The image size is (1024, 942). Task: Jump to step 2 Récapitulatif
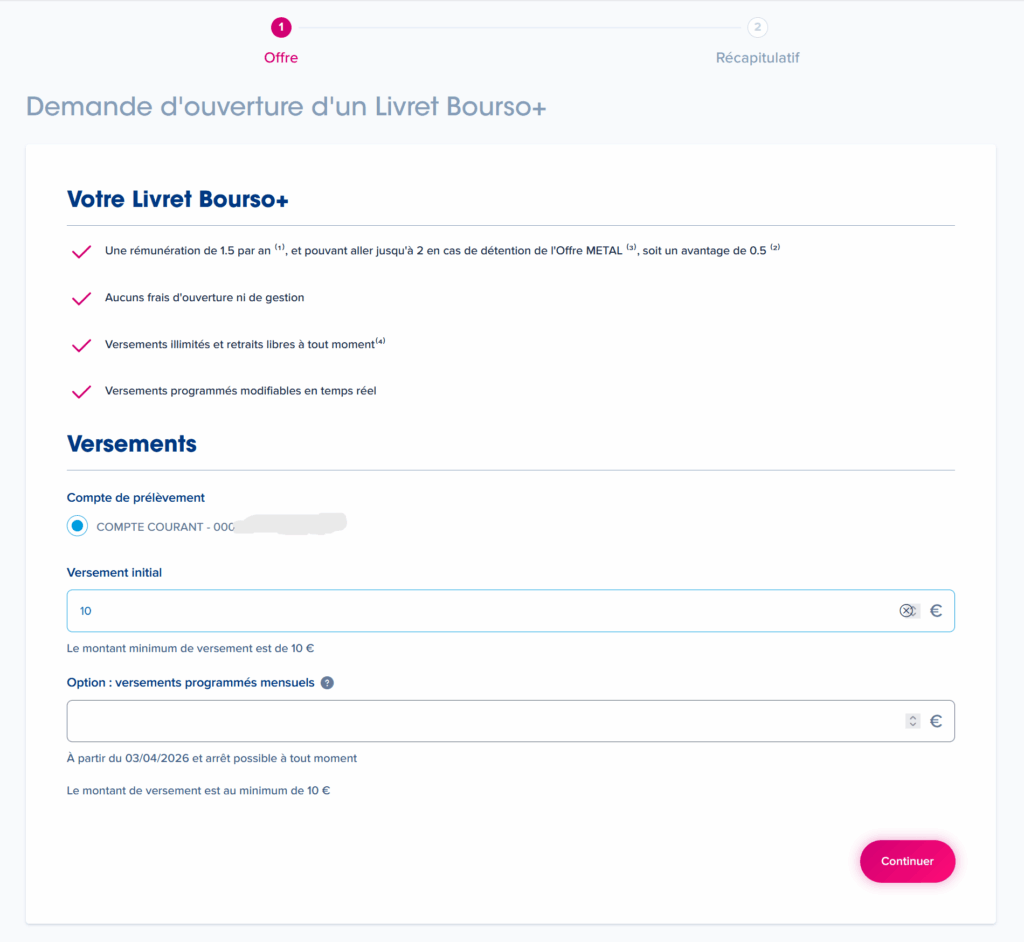click(x=757, y=28)
